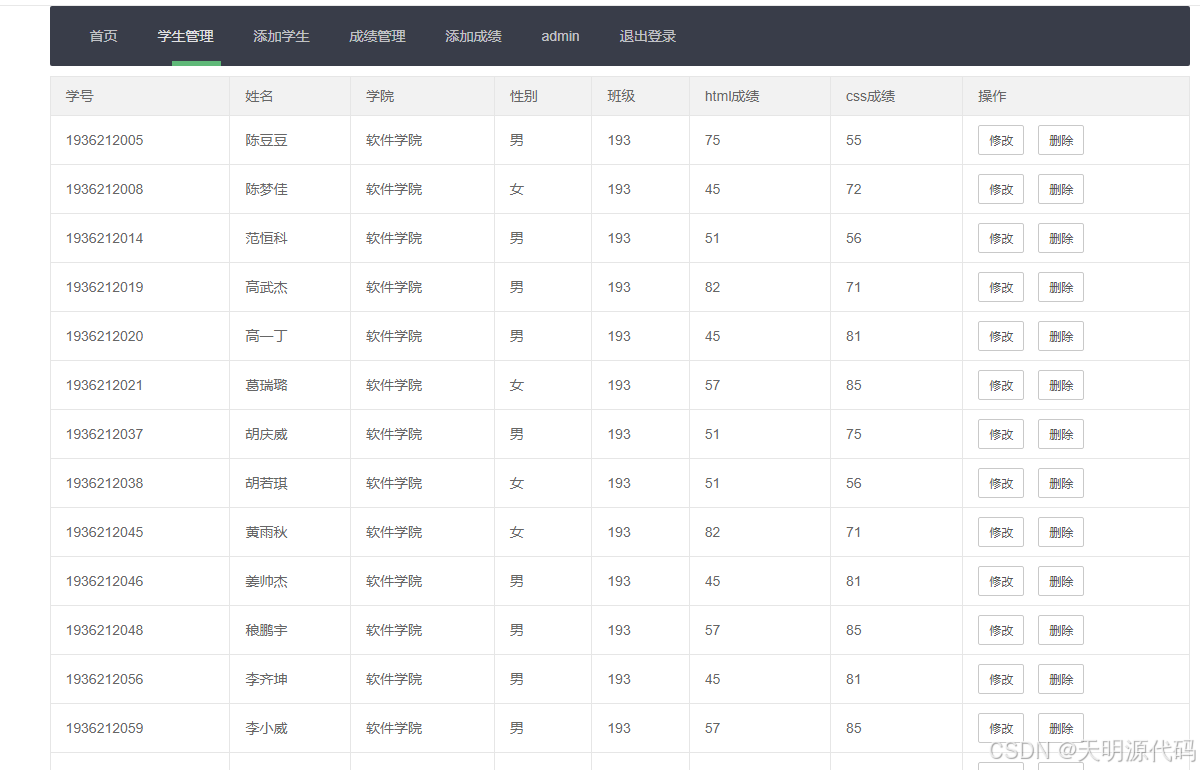
Task: Open the 首页 nav item
Action: coord(103,36)
